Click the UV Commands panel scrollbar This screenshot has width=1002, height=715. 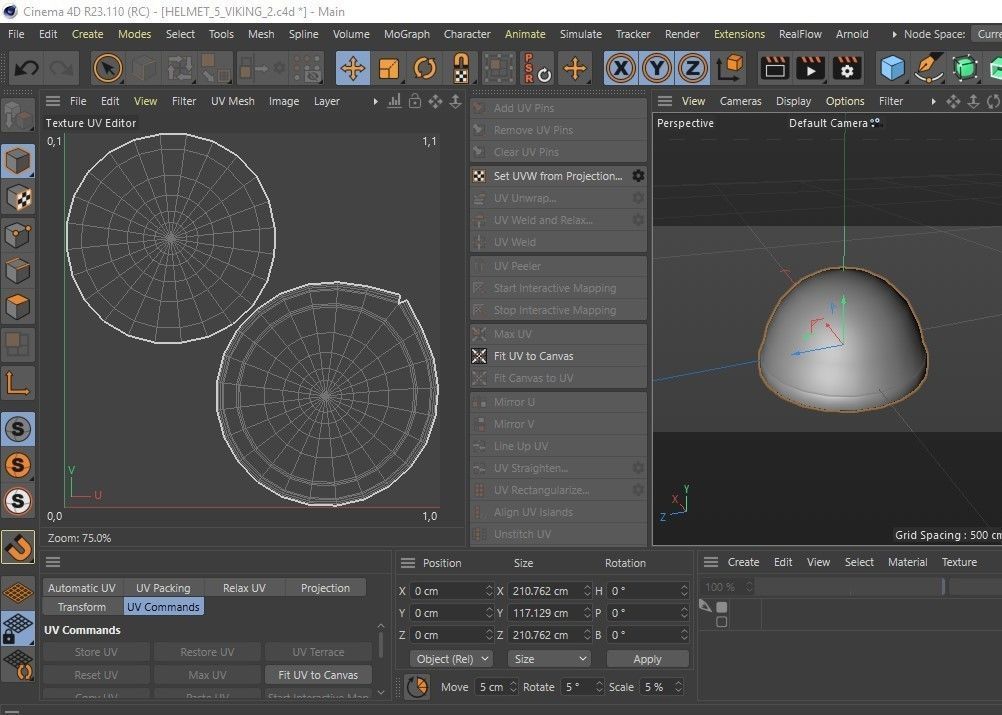381,647
